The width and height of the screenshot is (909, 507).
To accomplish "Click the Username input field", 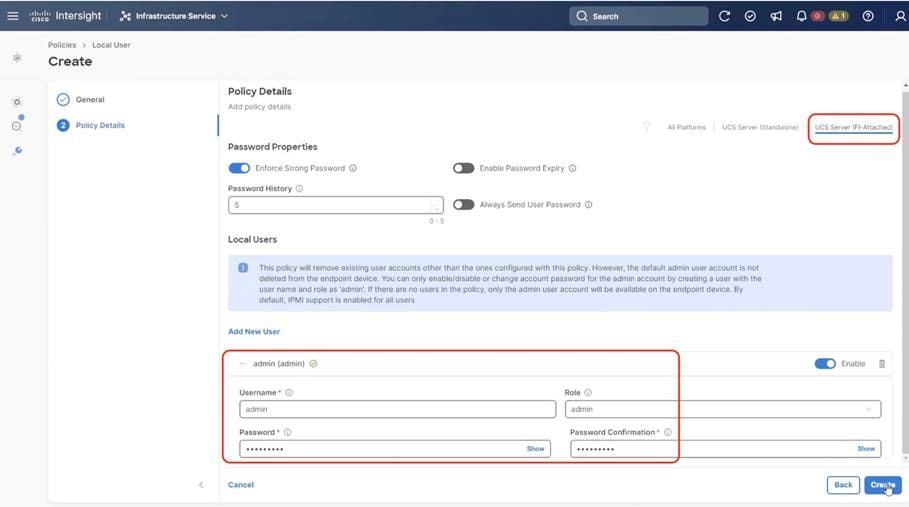I will pyautogui.click(x=398, y=409).
